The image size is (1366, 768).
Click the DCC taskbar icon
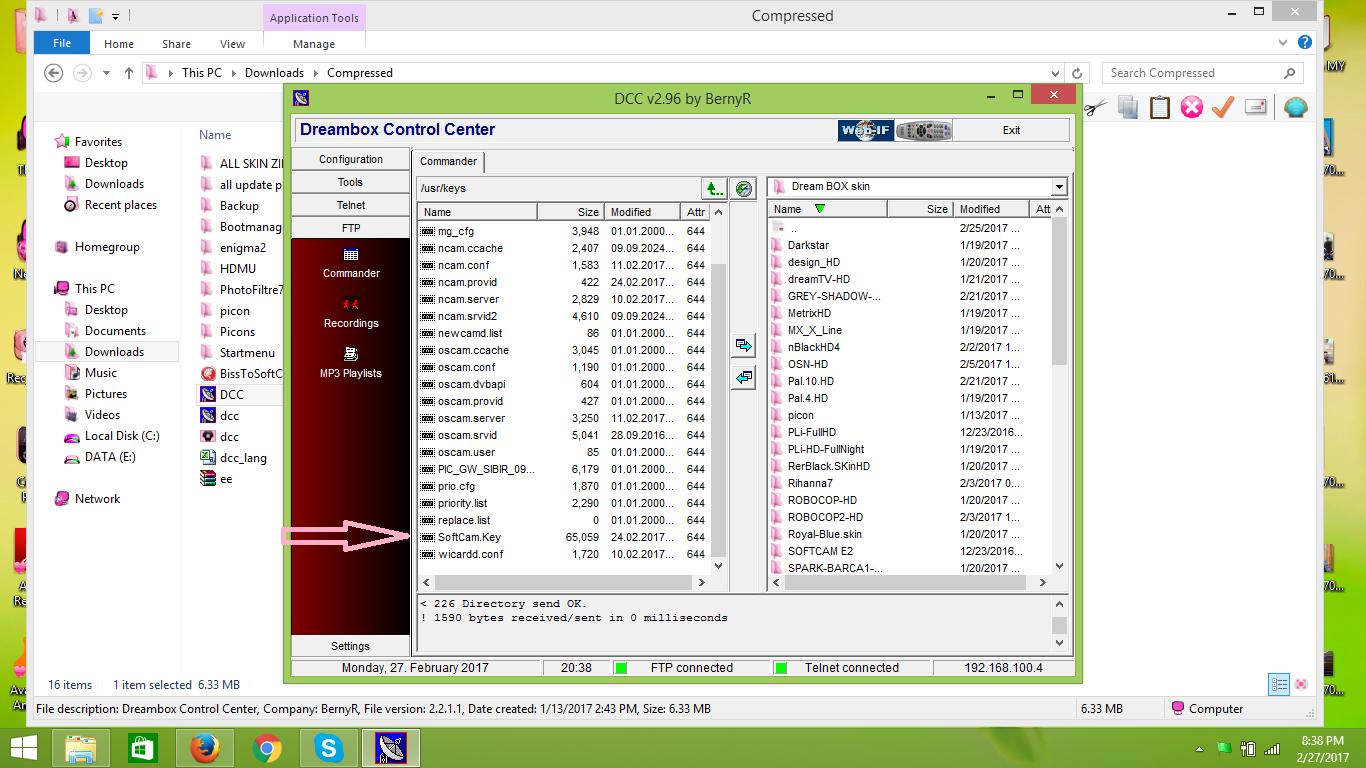[x=390, y=747]
